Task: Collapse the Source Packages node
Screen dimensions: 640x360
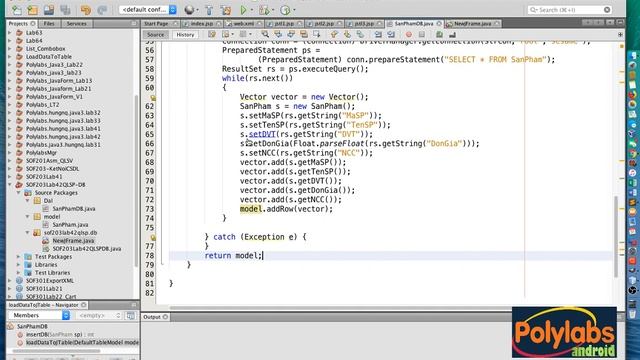Action: [19, 193]
